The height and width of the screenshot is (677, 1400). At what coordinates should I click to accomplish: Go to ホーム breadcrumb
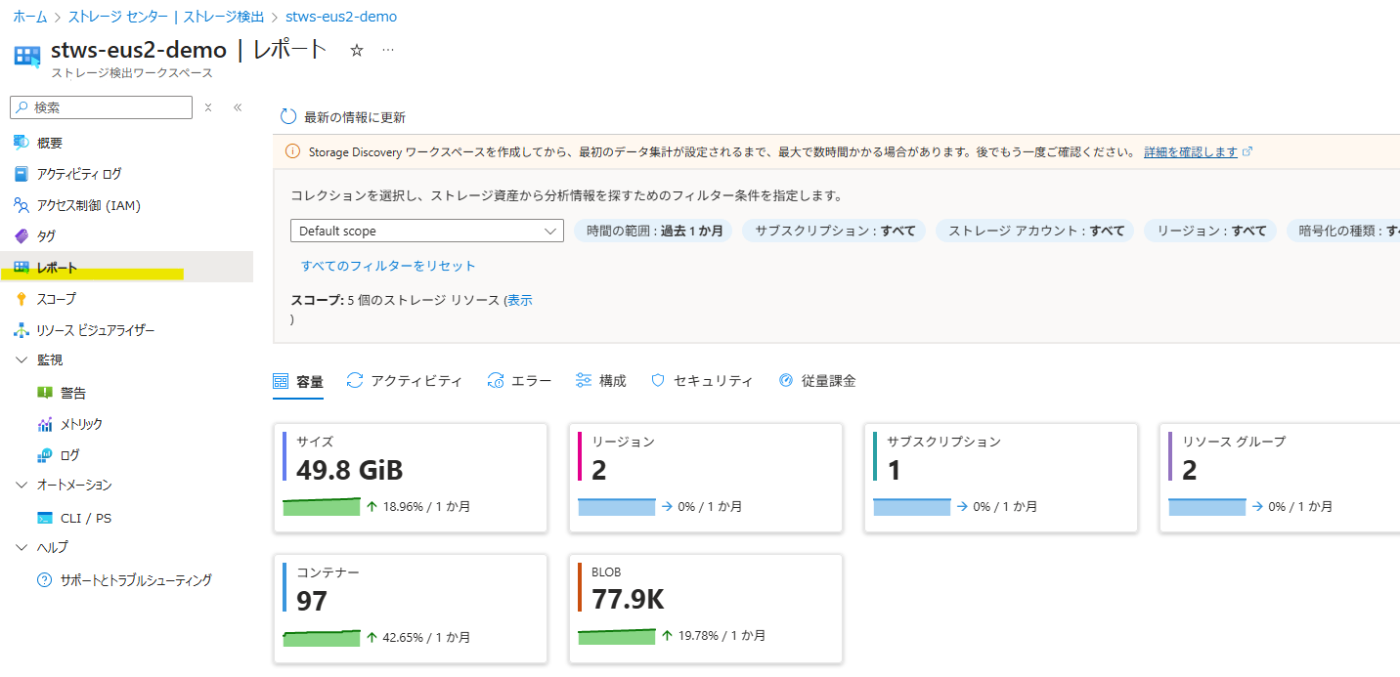coord(30,17)
